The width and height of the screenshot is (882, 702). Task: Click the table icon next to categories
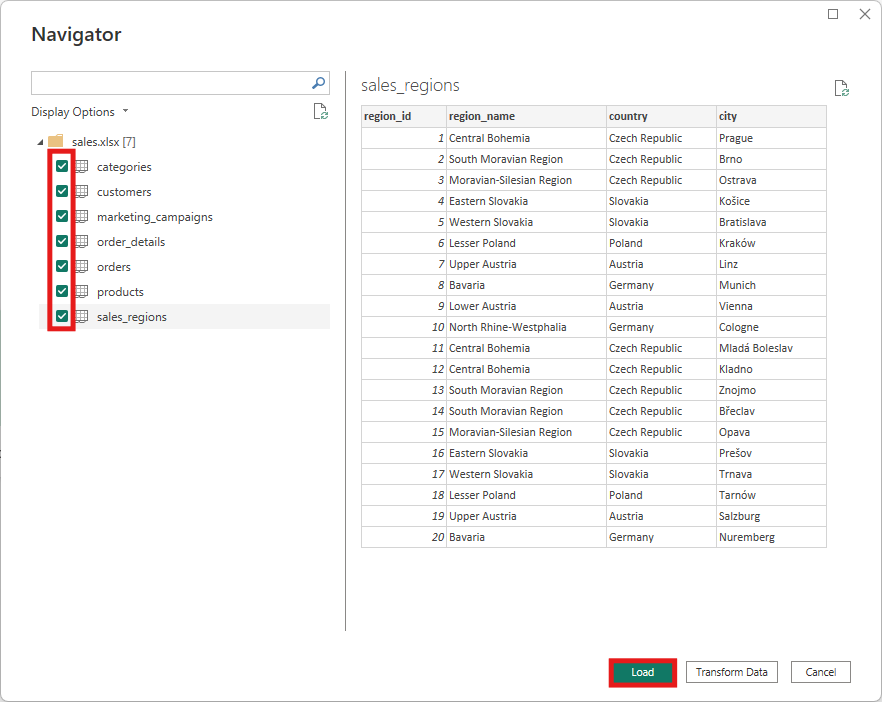[82, 166]
